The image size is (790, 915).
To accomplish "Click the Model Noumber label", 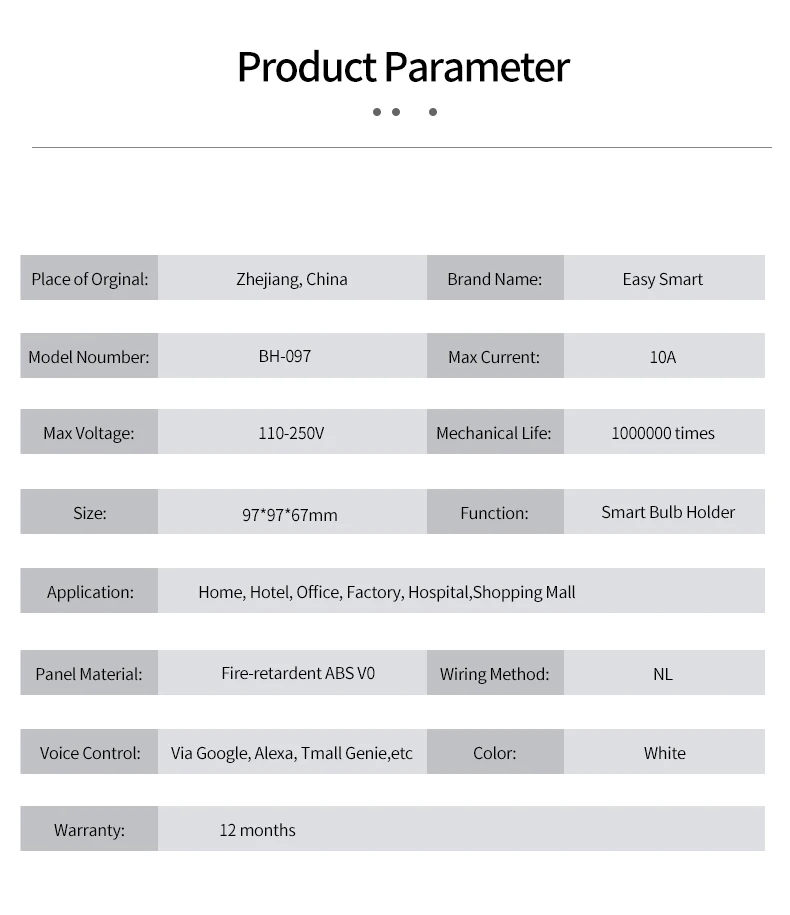I will click(x=89, y=357).
